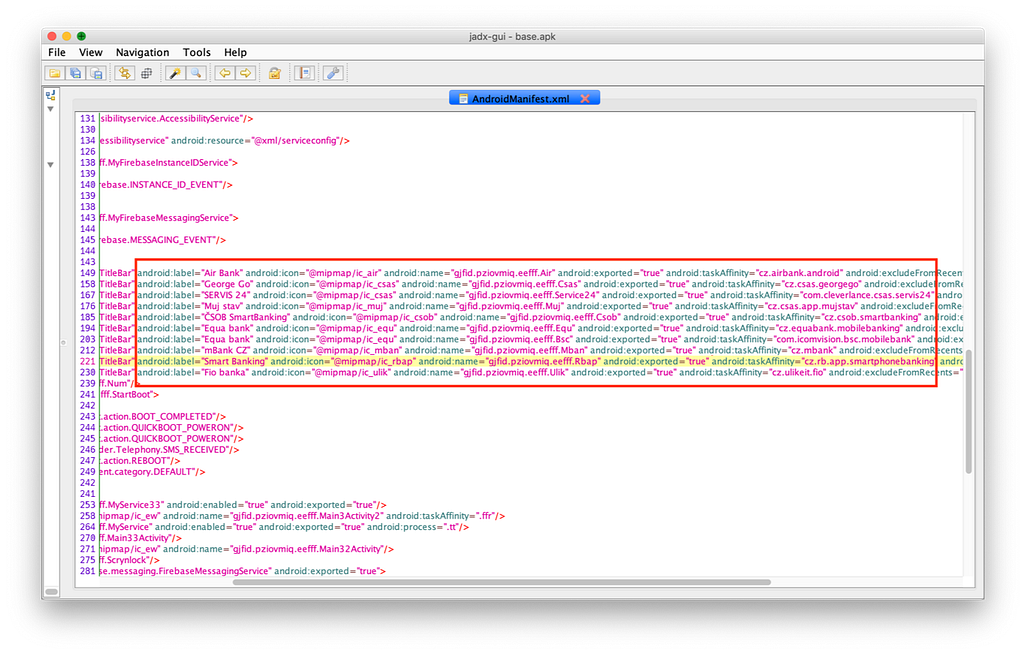Click line with label "ČSOB SmartBanking"
The height and width of the screenshot is (653, 1024).
[530, 317]
